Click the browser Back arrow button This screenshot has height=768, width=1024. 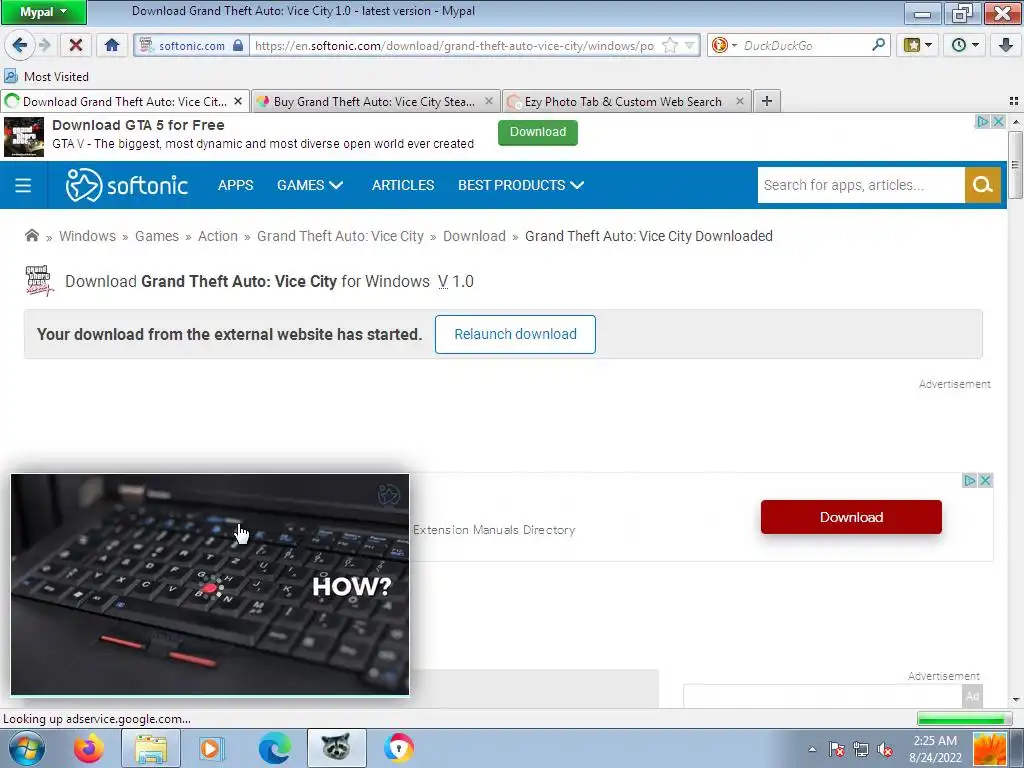point(19,45)
